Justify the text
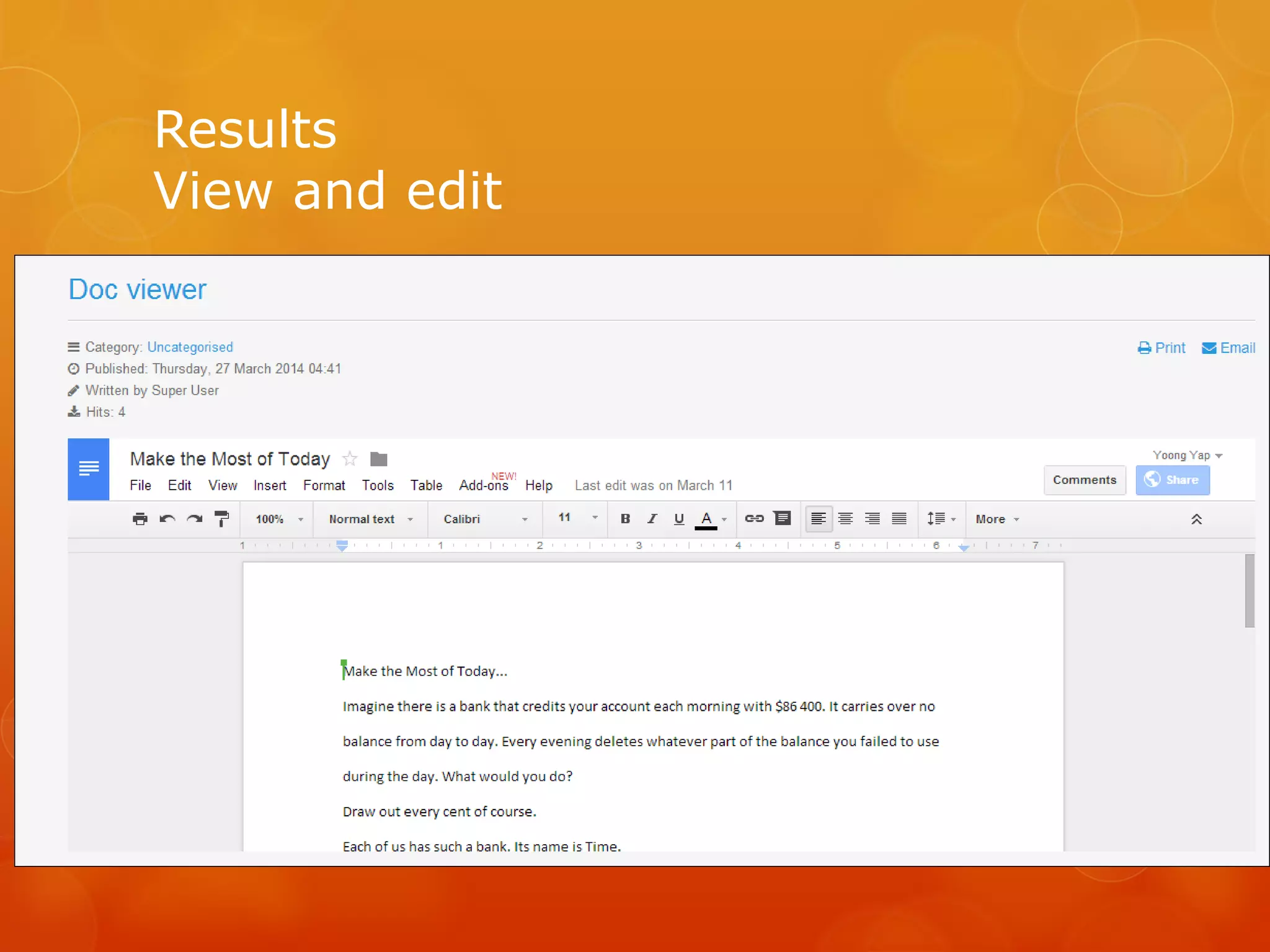 point(899,518)
